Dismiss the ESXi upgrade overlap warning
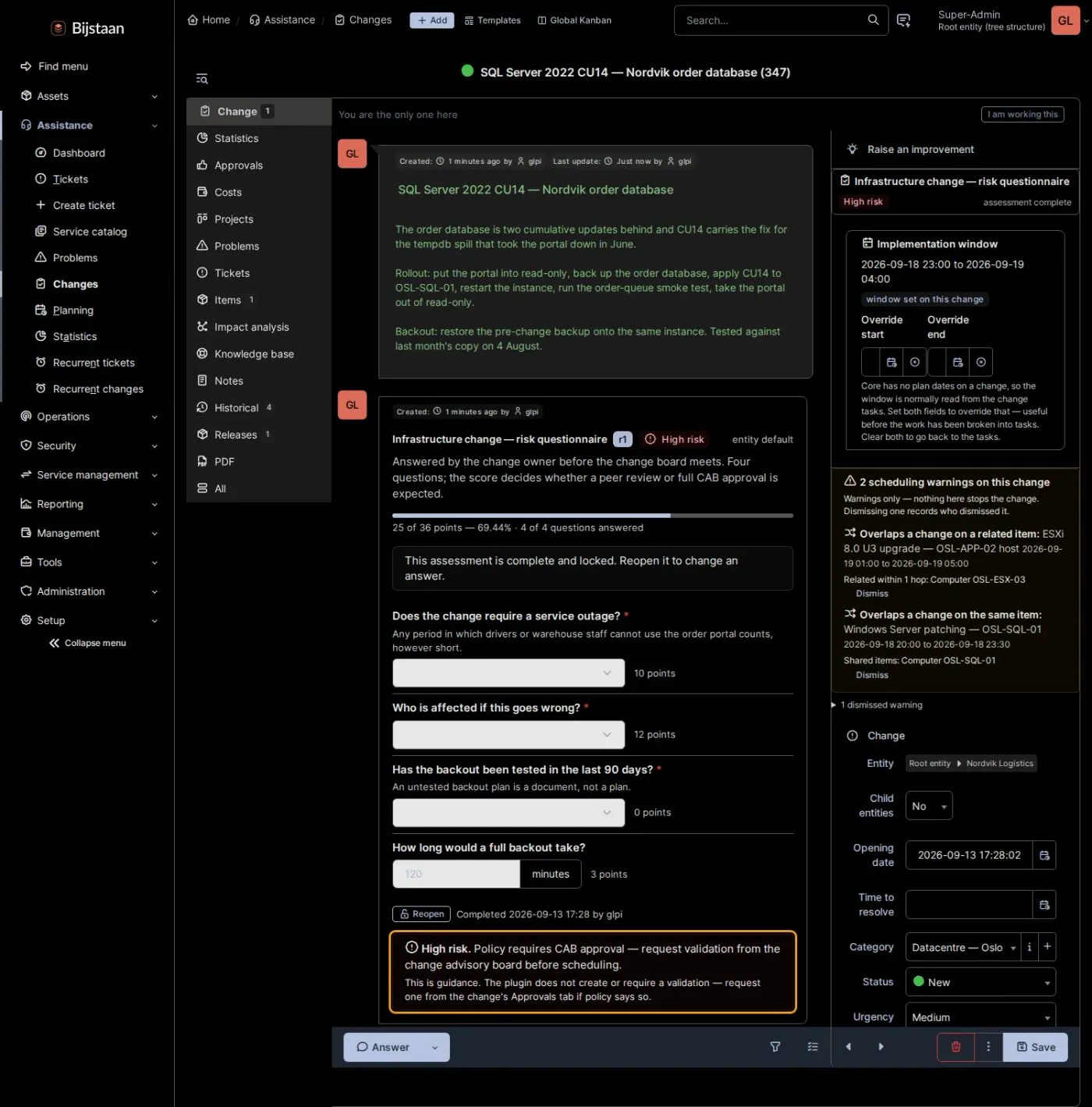This screenshot has height=1107, width=1092. (x=872, y=594)
